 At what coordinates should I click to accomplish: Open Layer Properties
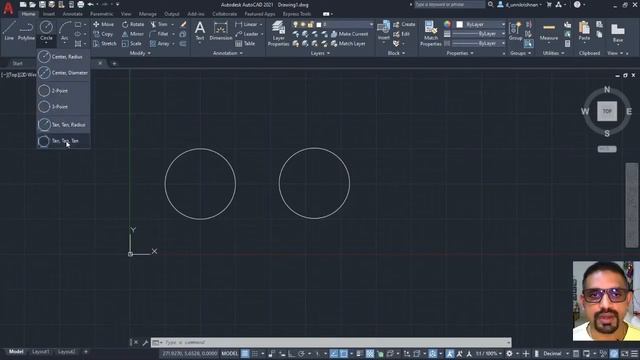click(278, 33)
